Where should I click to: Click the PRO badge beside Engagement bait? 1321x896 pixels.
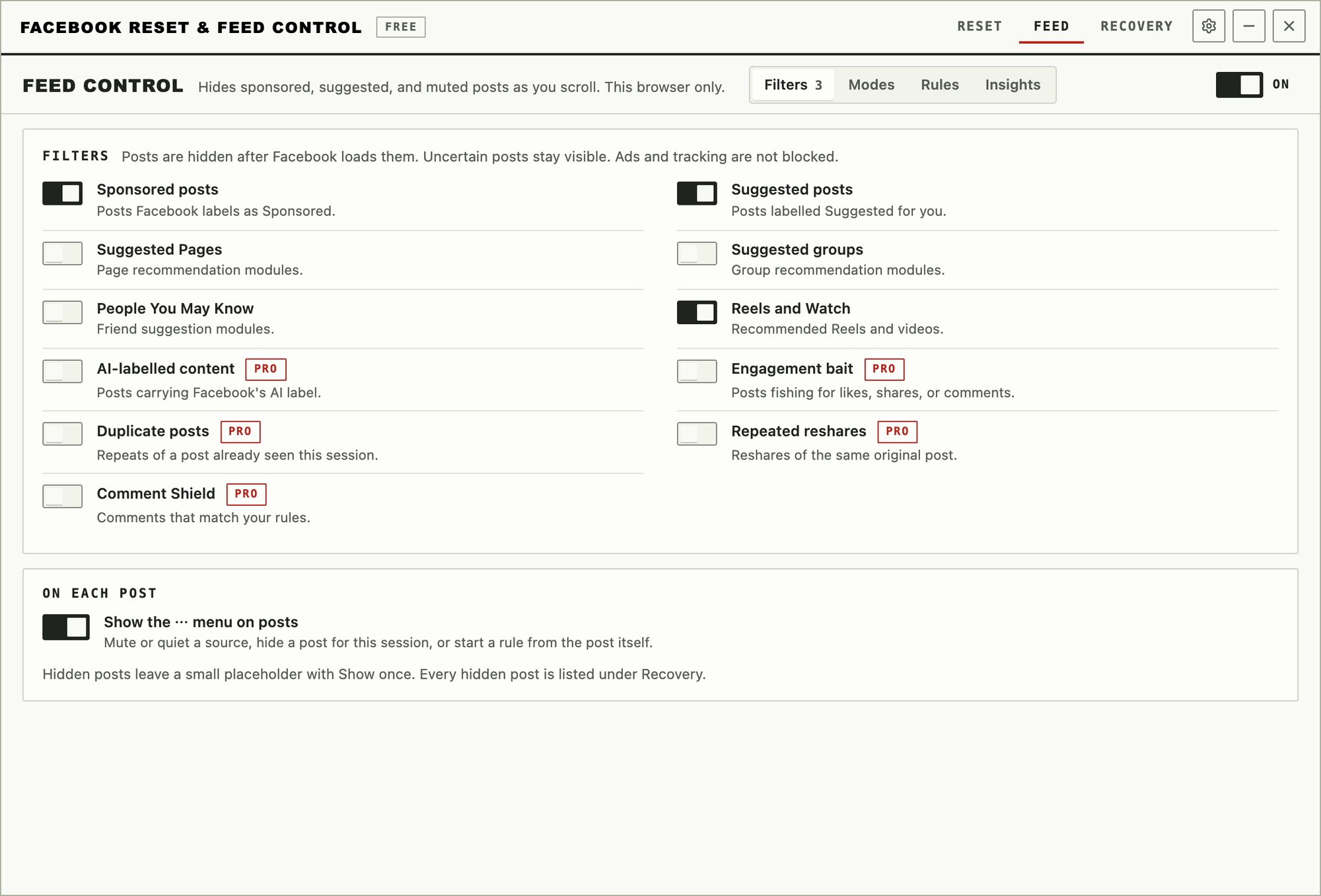coord(884,369)
